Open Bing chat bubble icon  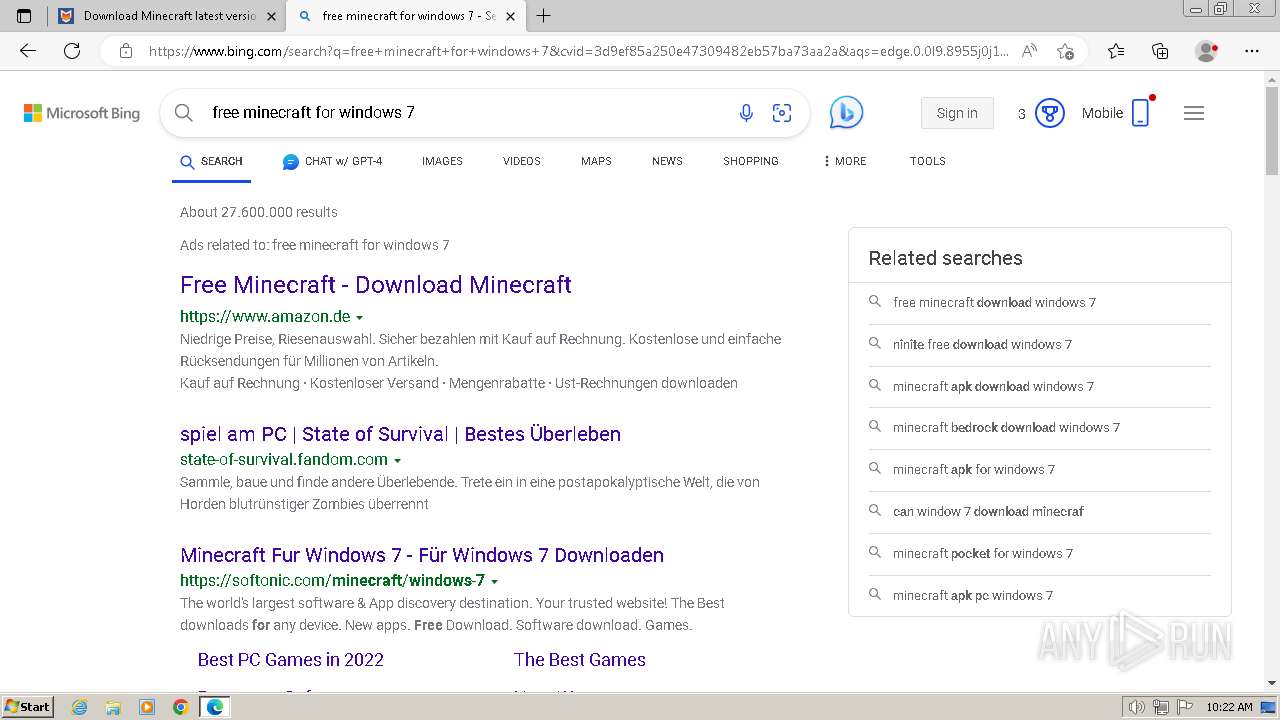tap(846, 112)
